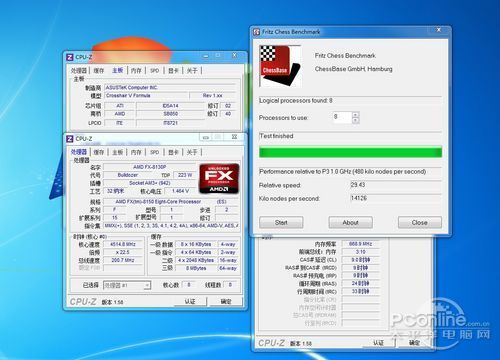
Task: Click the ASUSTeK Computer INC. manufacturer field
Action: [170, 88]
